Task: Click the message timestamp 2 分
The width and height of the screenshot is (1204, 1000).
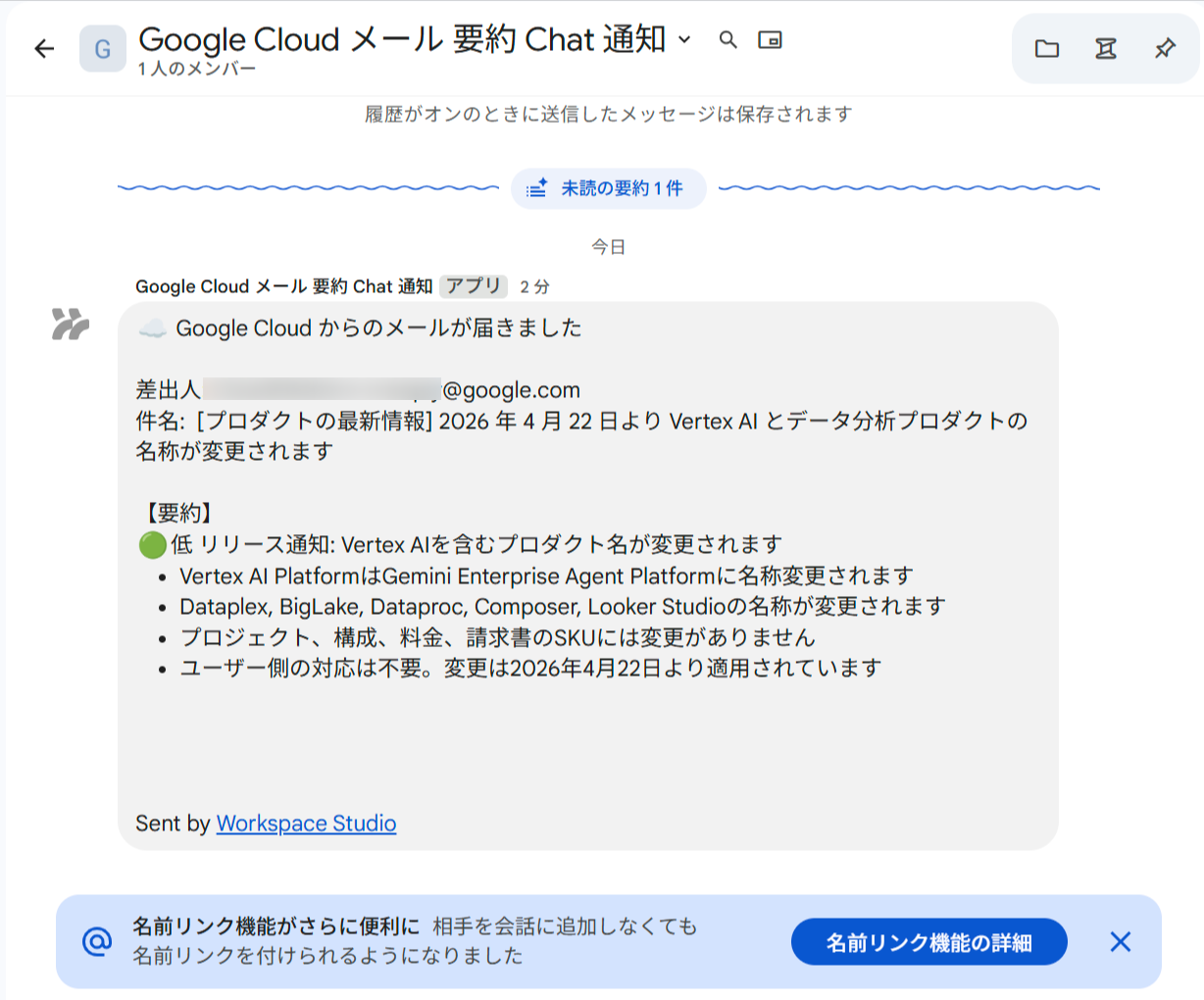Action: click(x=534, y=286)
